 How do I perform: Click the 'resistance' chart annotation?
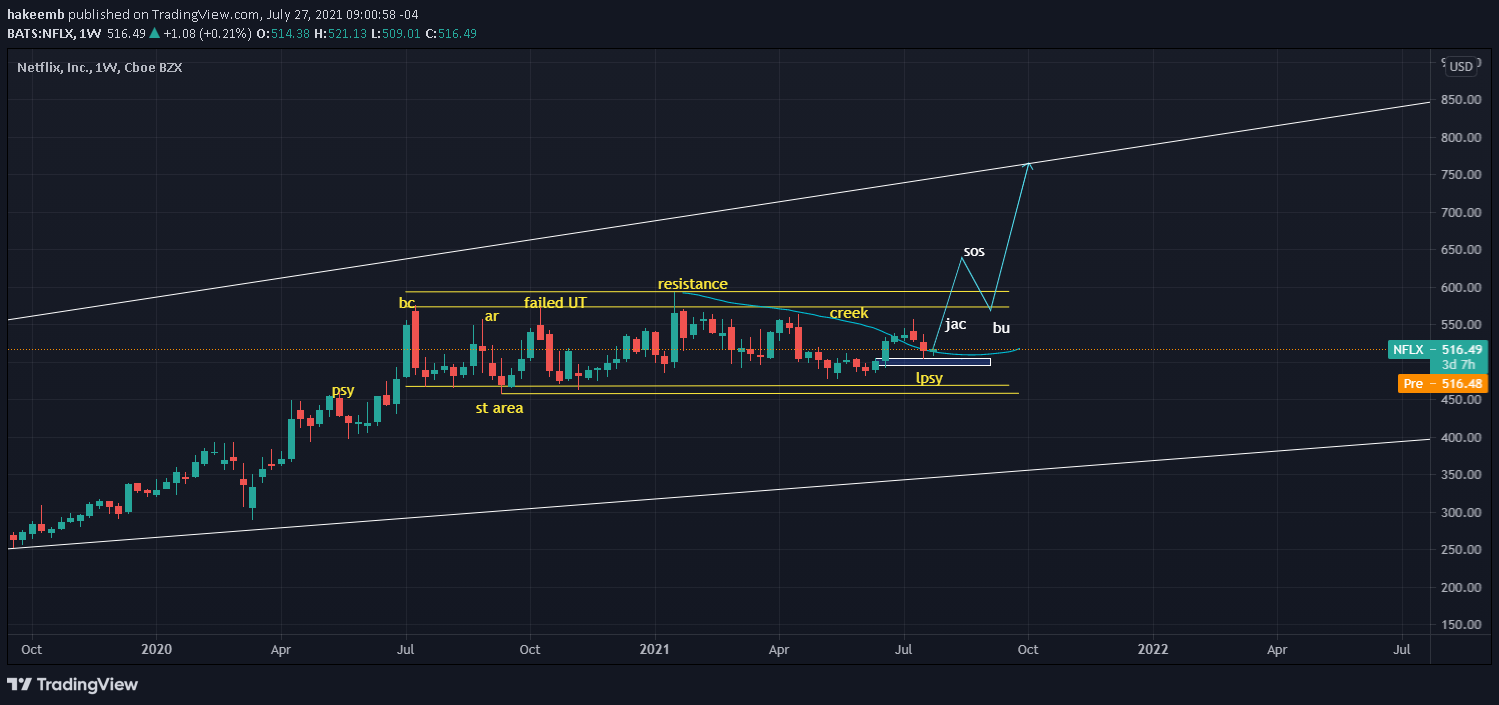point(692,284)
